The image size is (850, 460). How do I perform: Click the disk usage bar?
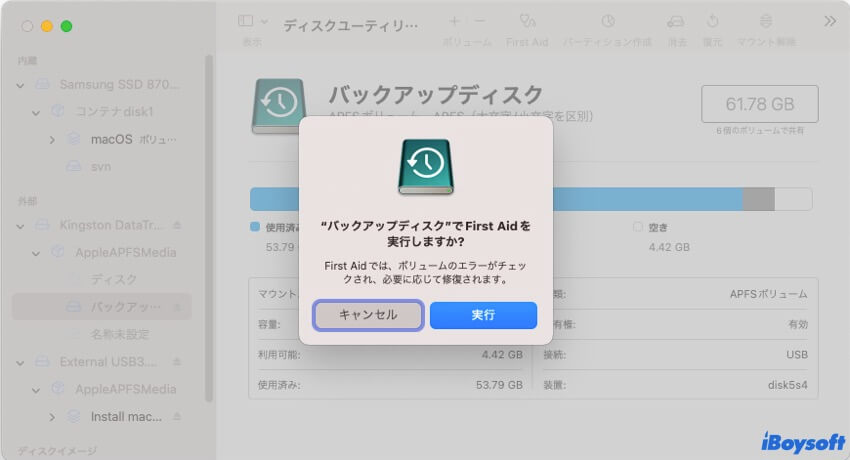pyautogui.click(x=531, y=199)
